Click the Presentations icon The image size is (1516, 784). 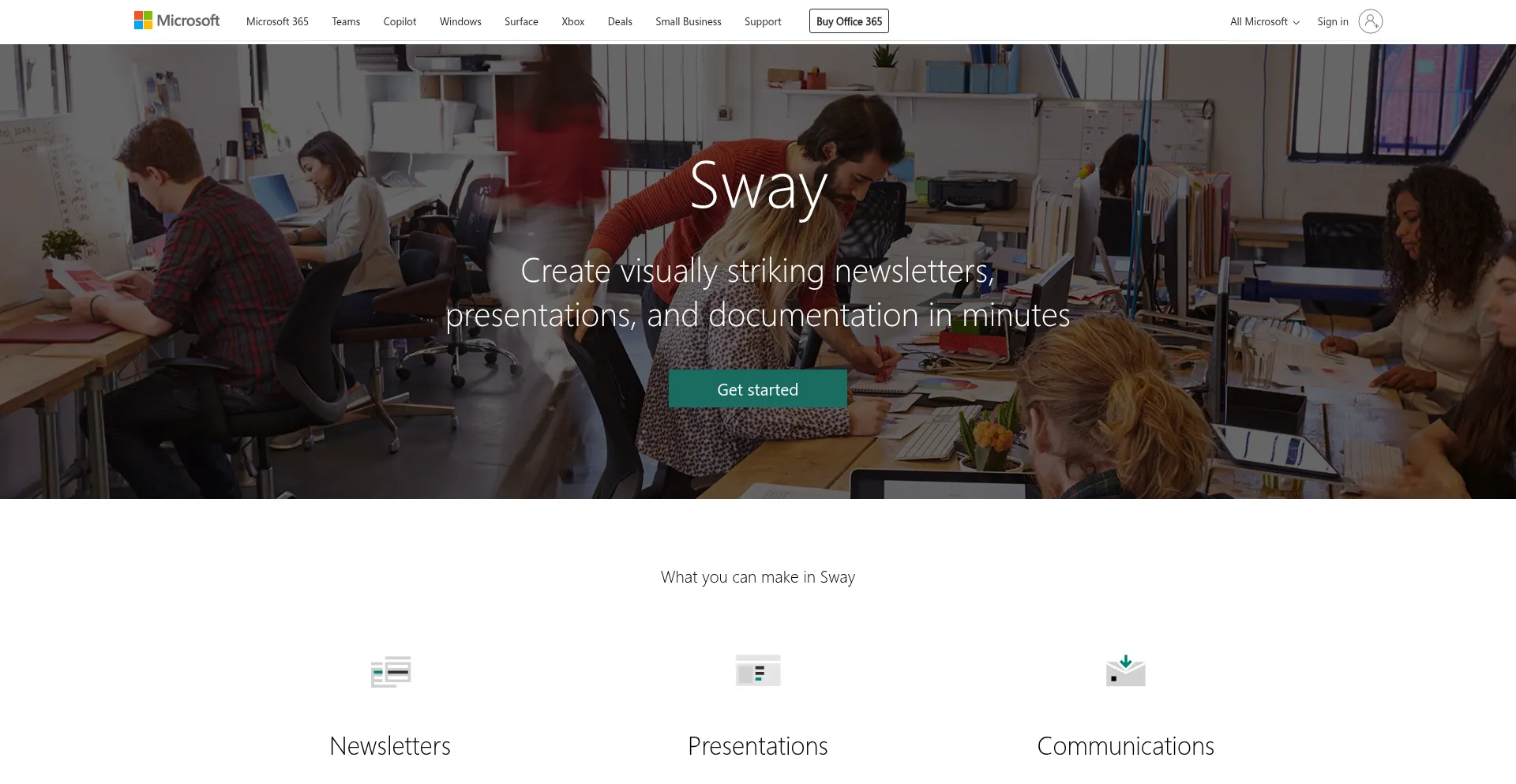(758, 670)
